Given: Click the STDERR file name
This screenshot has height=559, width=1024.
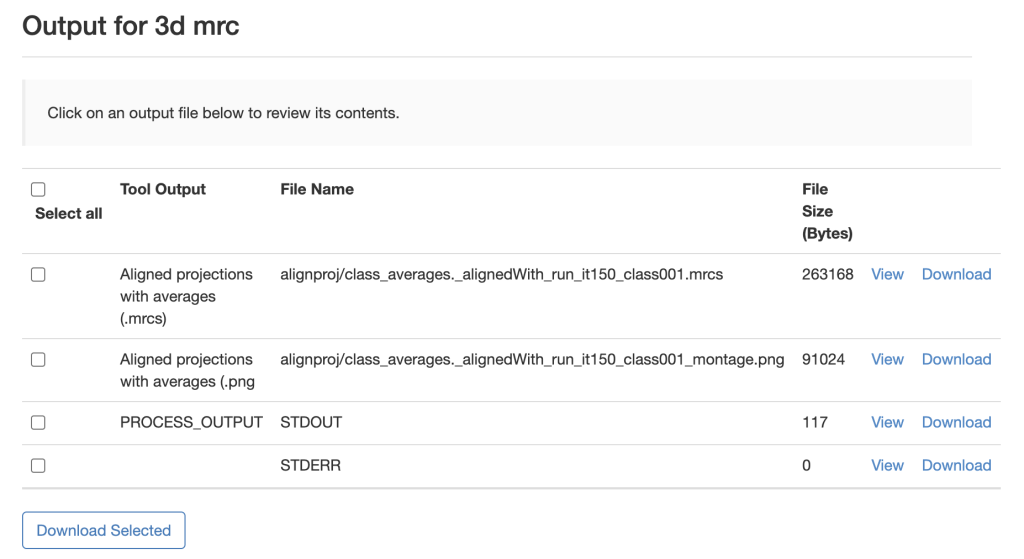Looking at the screenshot, I should point(310,465).
